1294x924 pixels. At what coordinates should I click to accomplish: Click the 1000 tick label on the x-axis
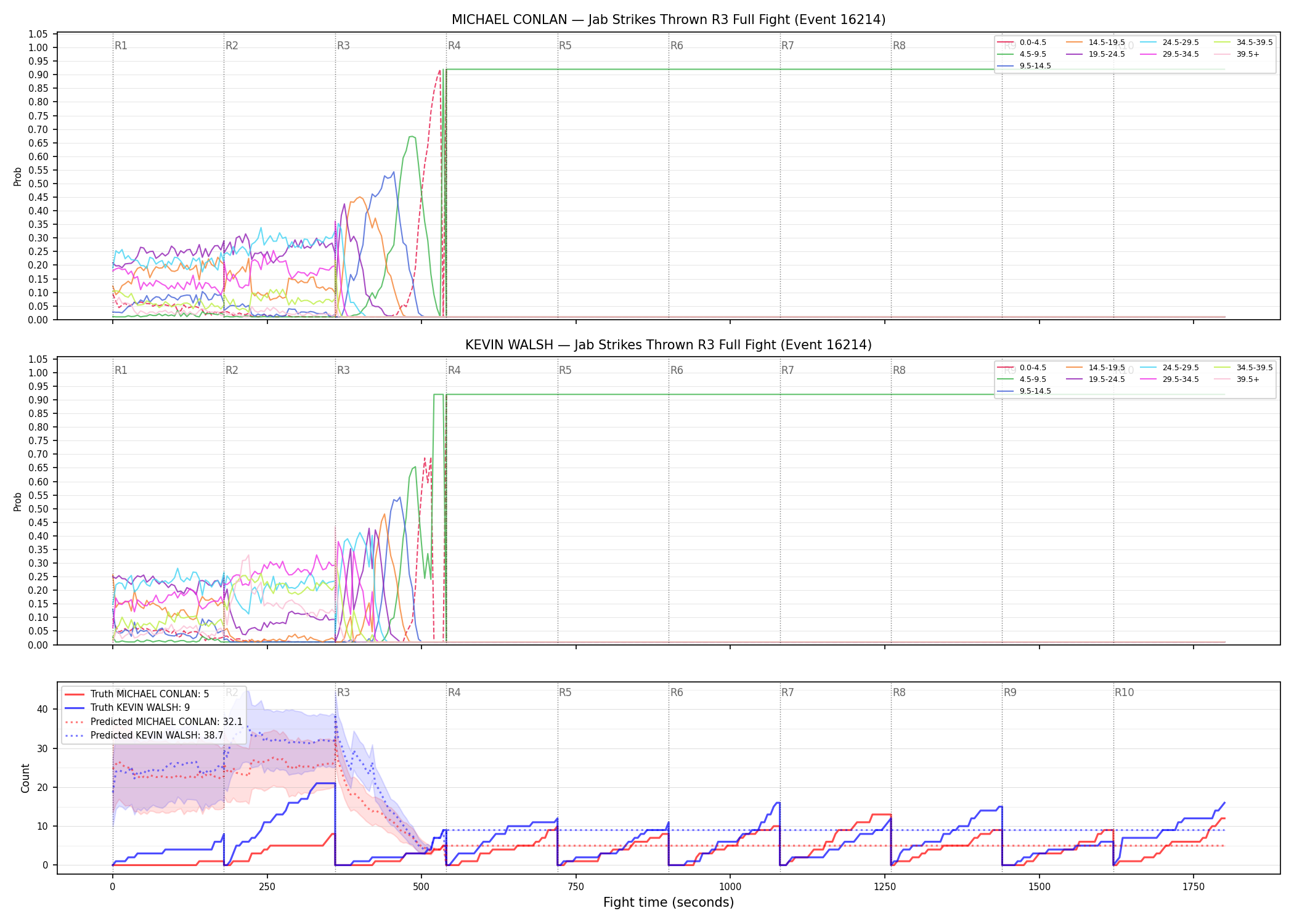[x=730, y=887]
